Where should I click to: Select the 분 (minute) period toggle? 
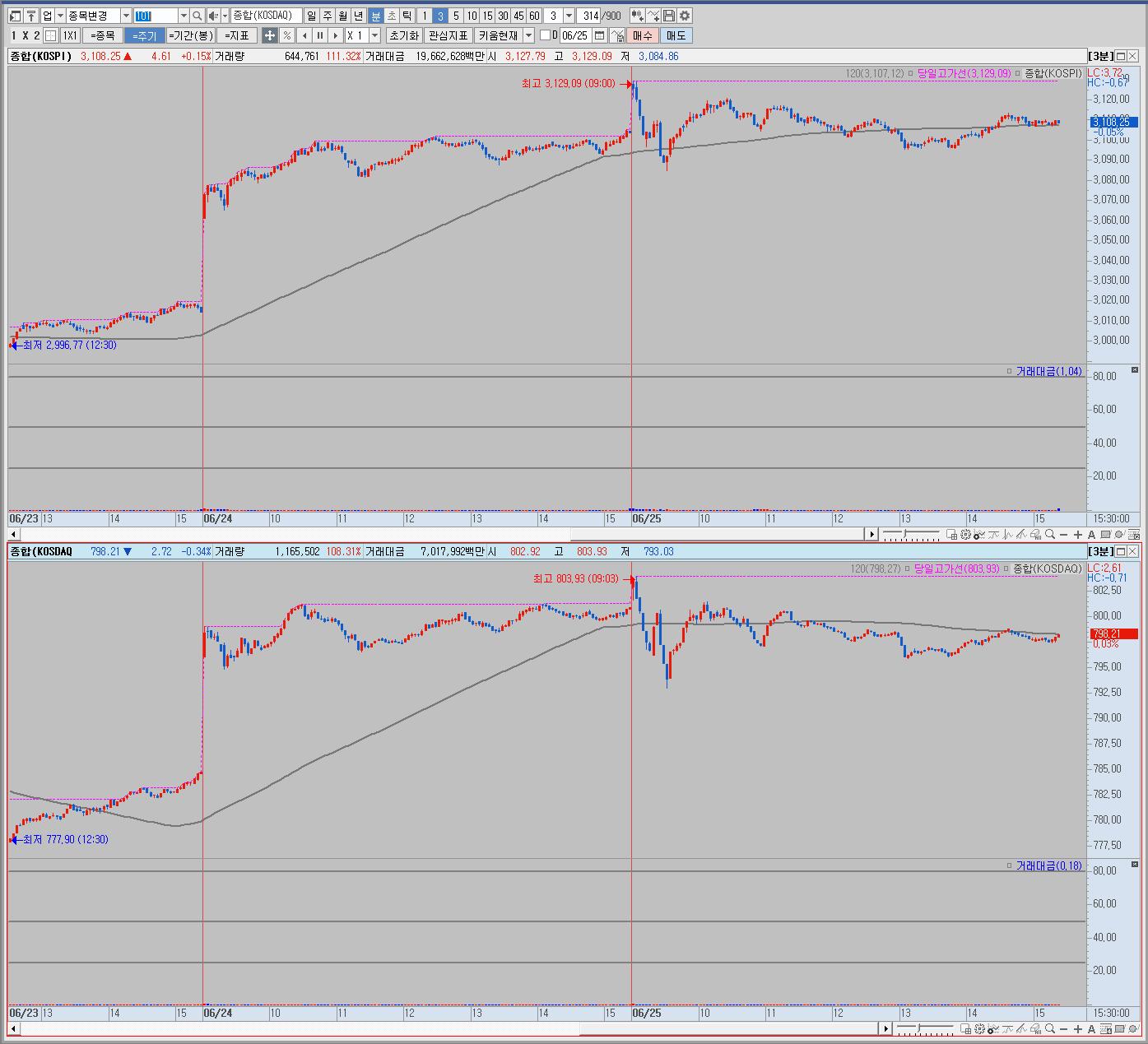click(375, 16)
